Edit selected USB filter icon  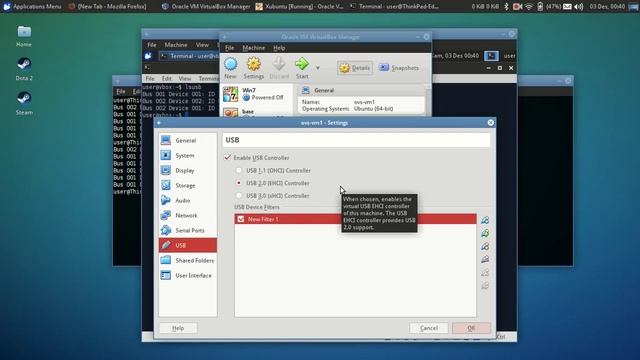pos(485,247)
